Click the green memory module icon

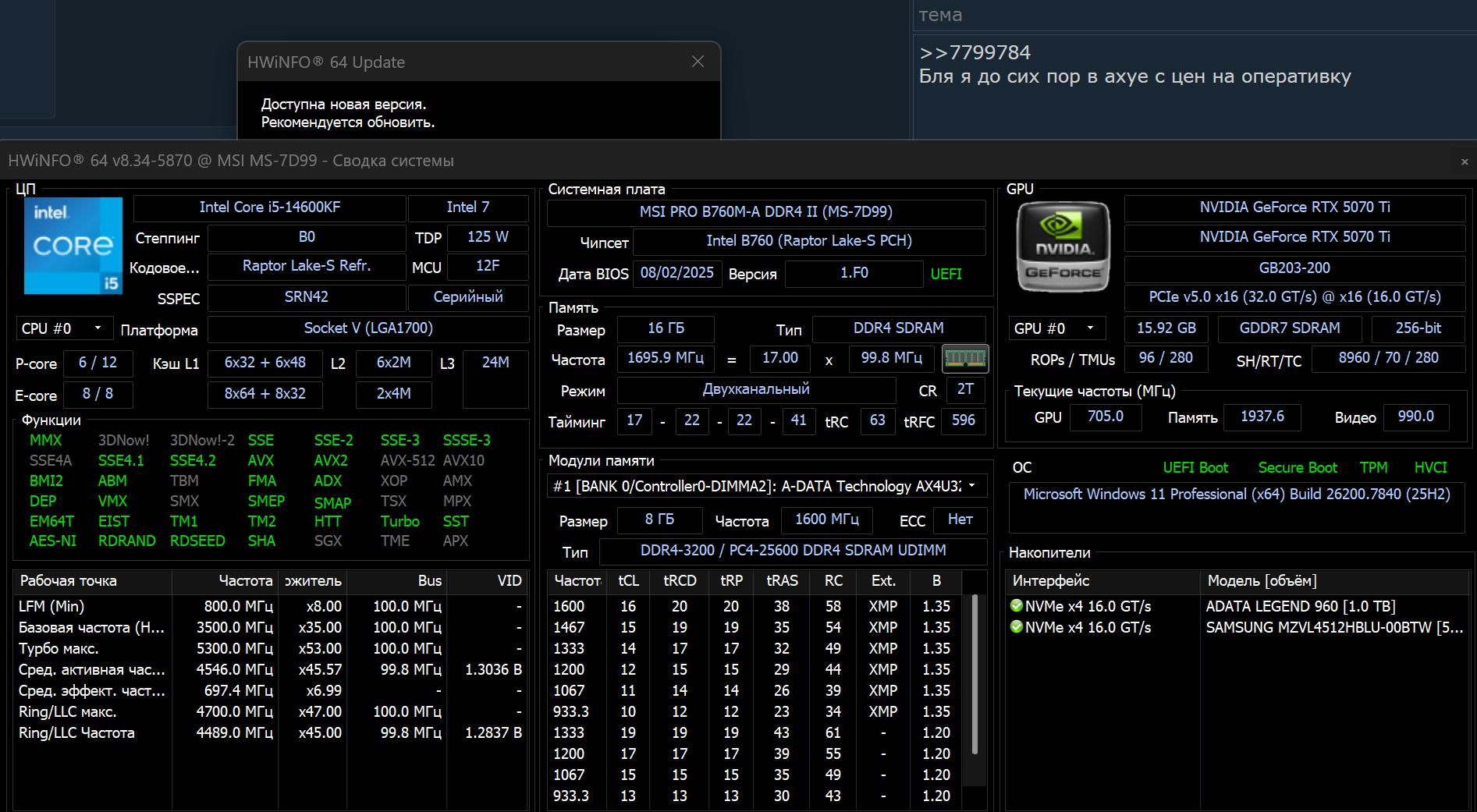click(x=965, y=359)
